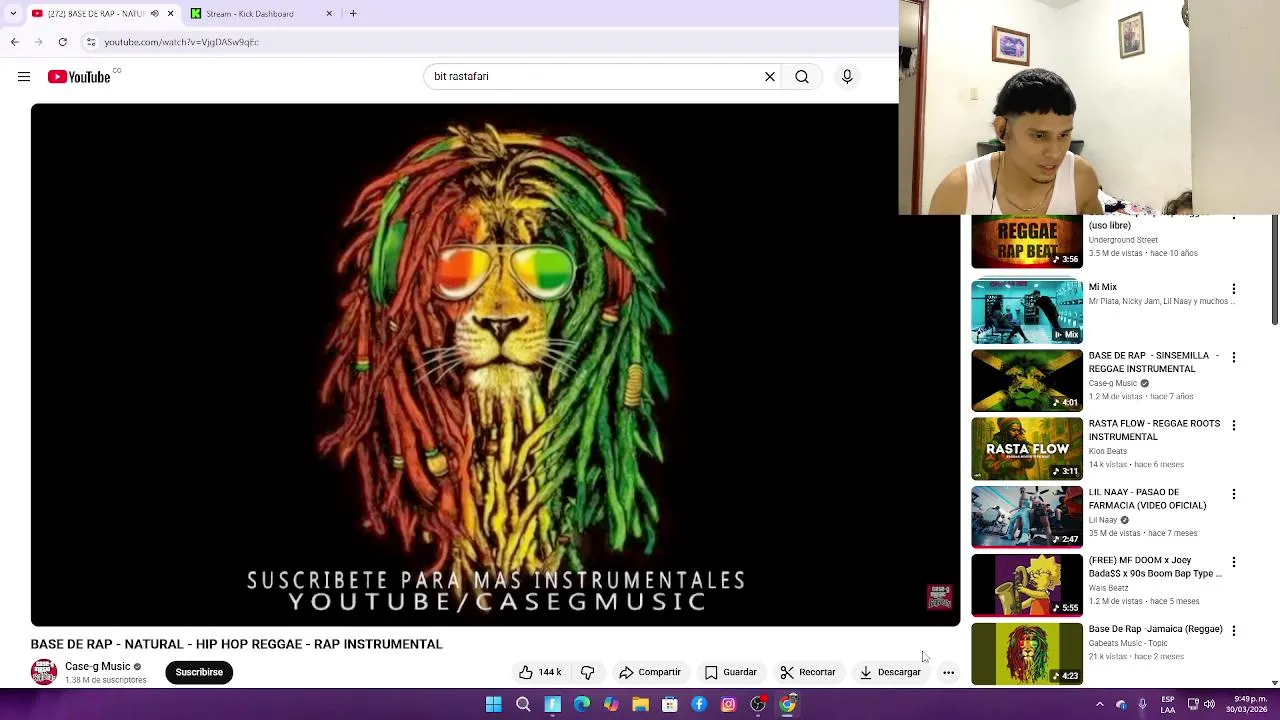Viewport: 1280px width, 720px height.
Task: Share the video via Compartir
Action: click(x=649, y=672)
